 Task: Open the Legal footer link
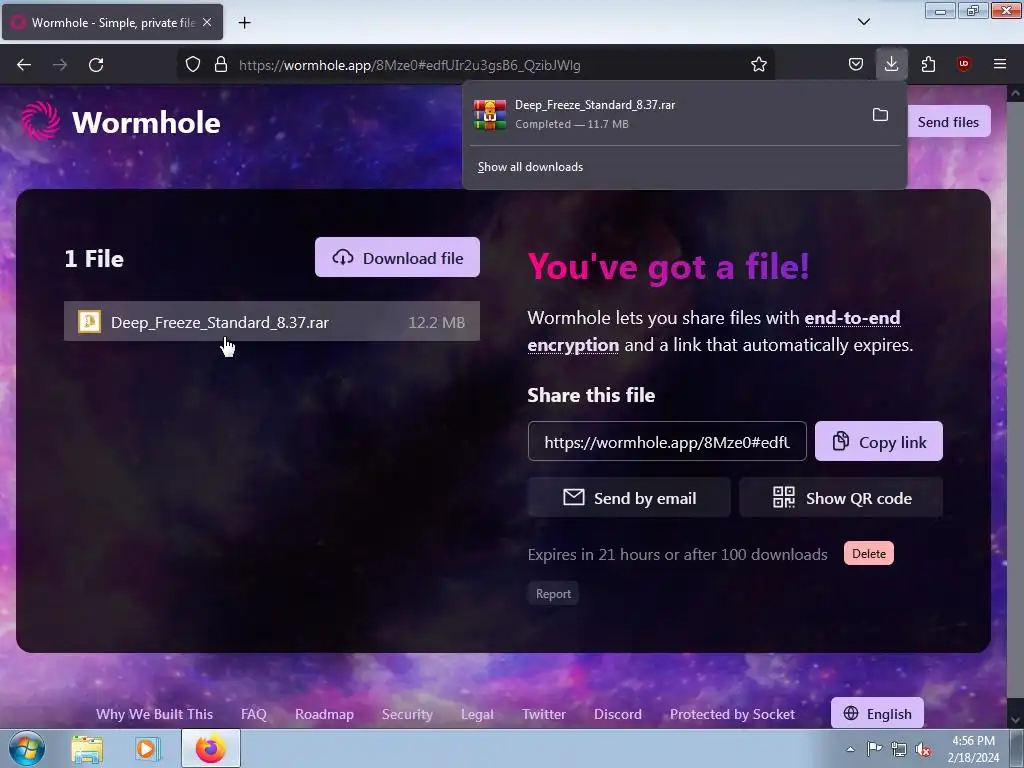tap(477, 714)
